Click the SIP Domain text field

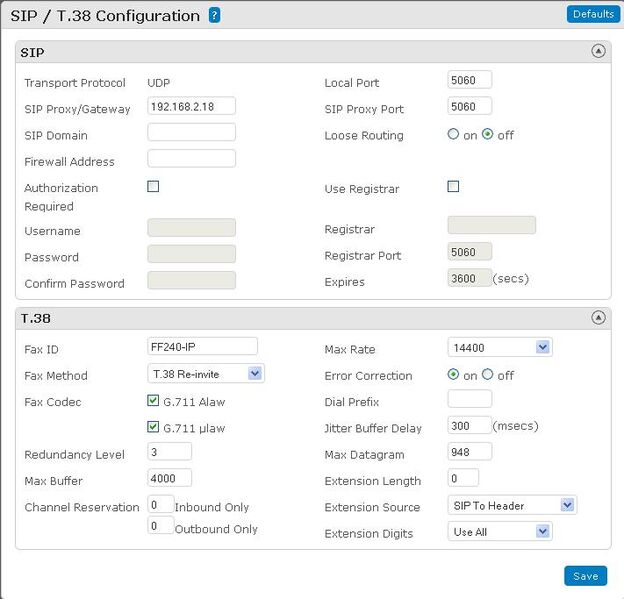click(191, 132)
